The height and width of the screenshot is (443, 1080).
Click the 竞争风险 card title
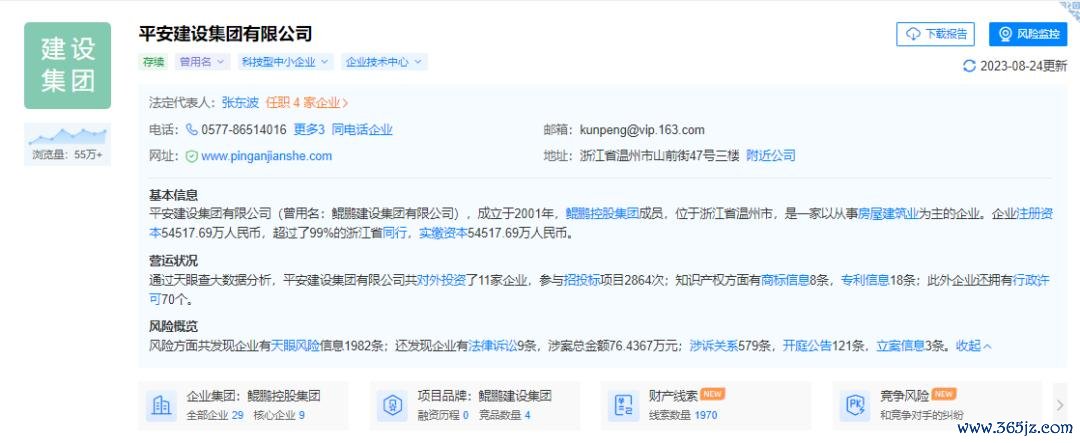(904, 396)
